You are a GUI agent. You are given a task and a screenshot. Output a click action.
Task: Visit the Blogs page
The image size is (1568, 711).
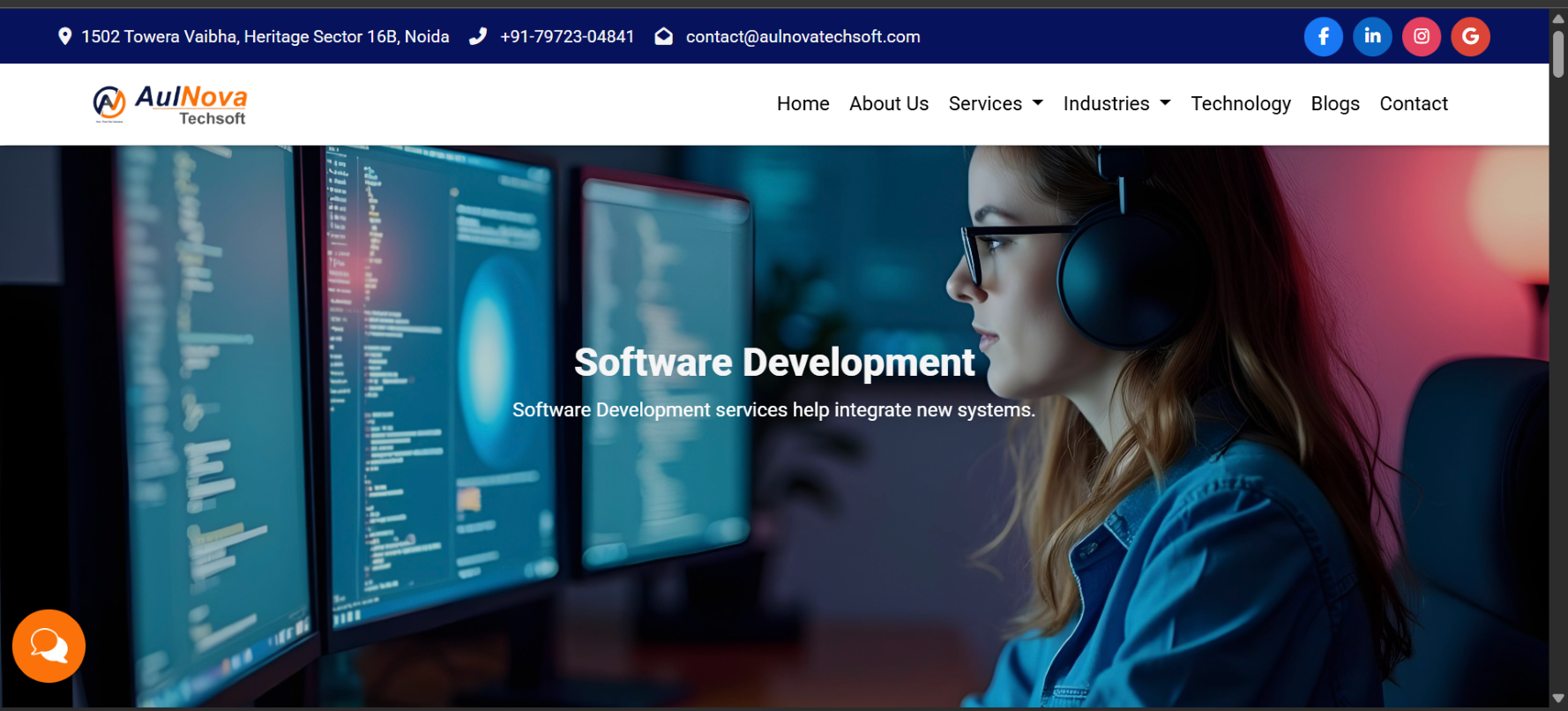tap(1335, 104)
